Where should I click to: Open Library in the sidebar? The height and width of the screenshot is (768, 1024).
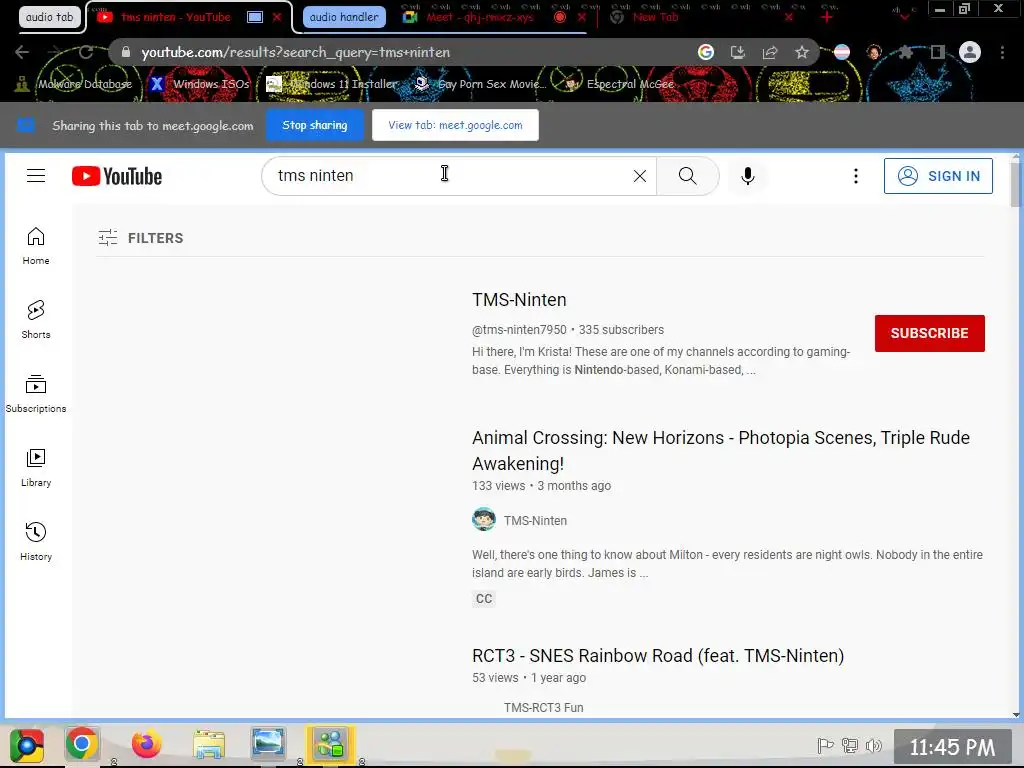pyautogui.click(x=36, y=468)
